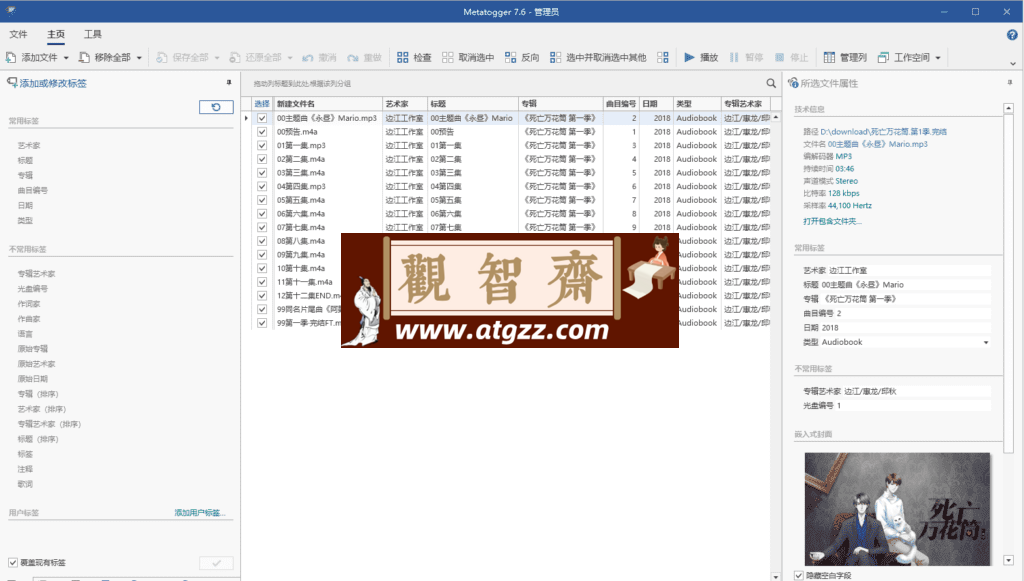The image size is (1024, 581).
Task: Click the Metatogger app icon in title bar
Action: (11, 11)
